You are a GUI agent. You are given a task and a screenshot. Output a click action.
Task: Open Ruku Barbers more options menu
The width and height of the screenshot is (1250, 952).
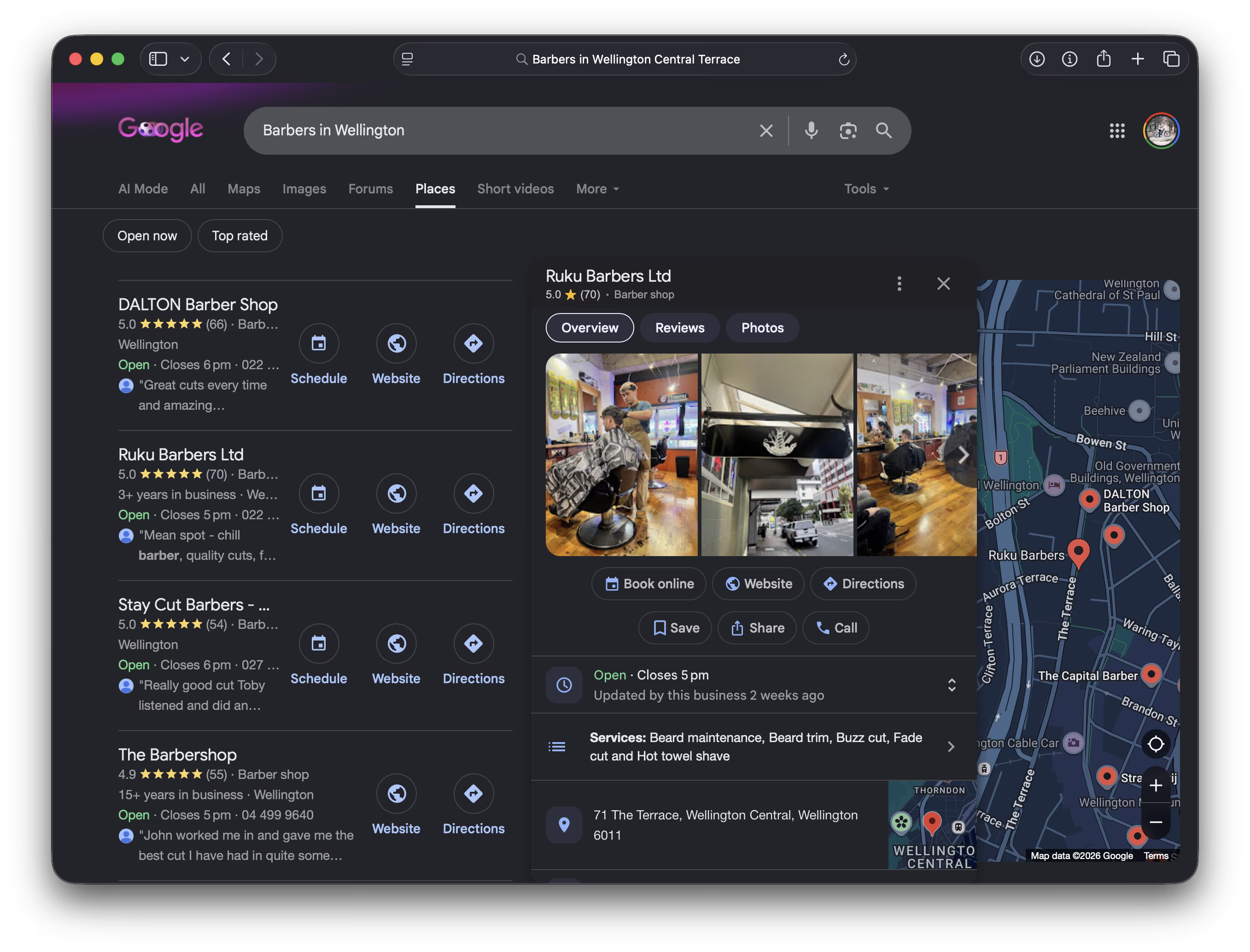(899, 283)
